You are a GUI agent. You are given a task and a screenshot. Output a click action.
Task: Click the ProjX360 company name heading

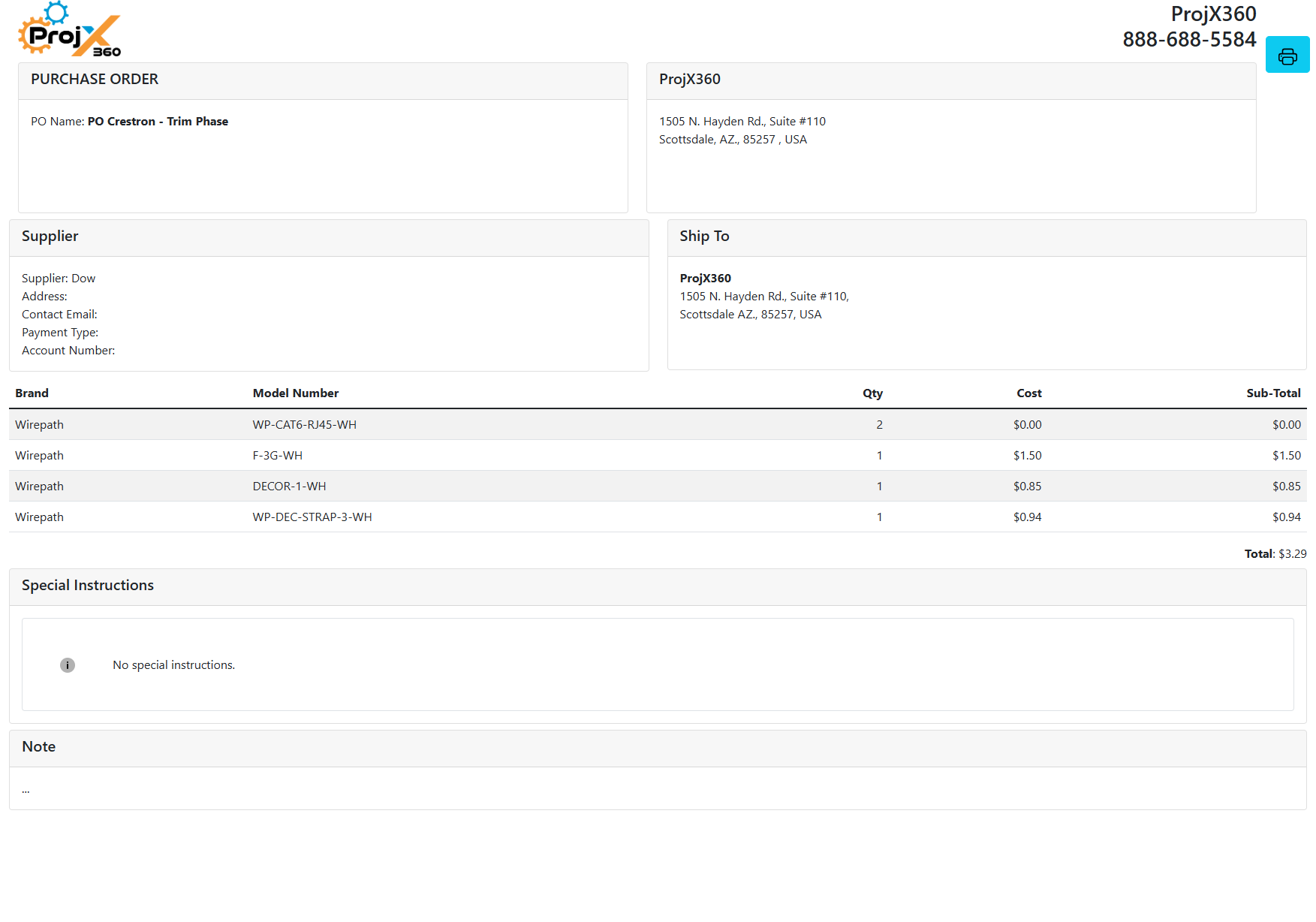[1213, 14]
